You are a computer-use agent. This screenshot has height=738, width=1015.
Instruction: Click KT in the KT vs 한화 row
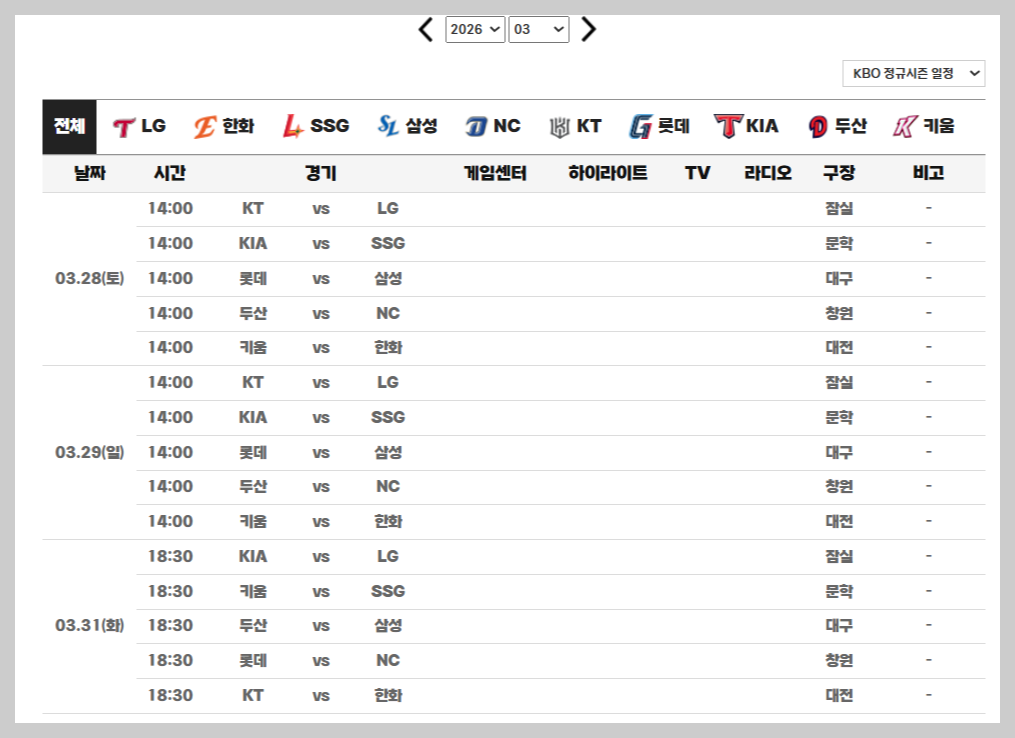[x=252, y=695]
